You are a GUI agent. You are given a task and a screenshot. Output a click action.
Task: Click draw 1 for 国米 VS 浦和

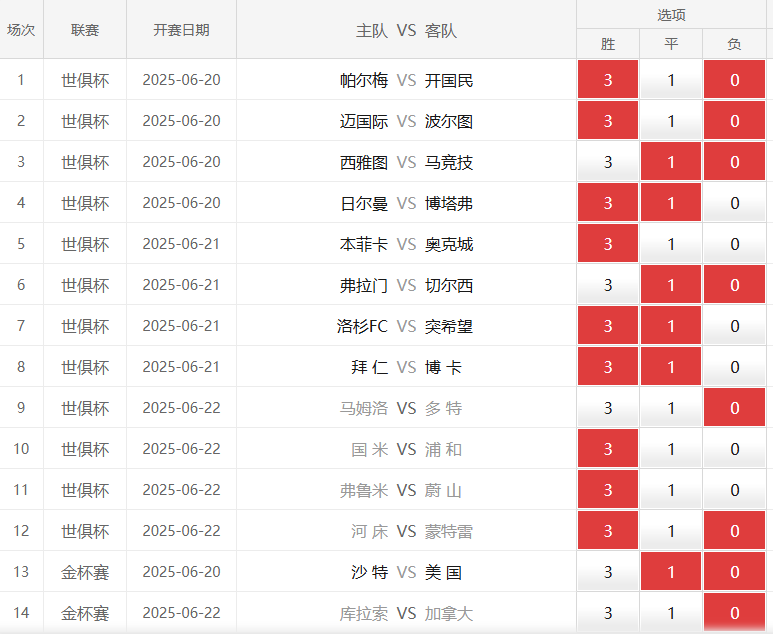pyautogui.click(x=671, y=448)
